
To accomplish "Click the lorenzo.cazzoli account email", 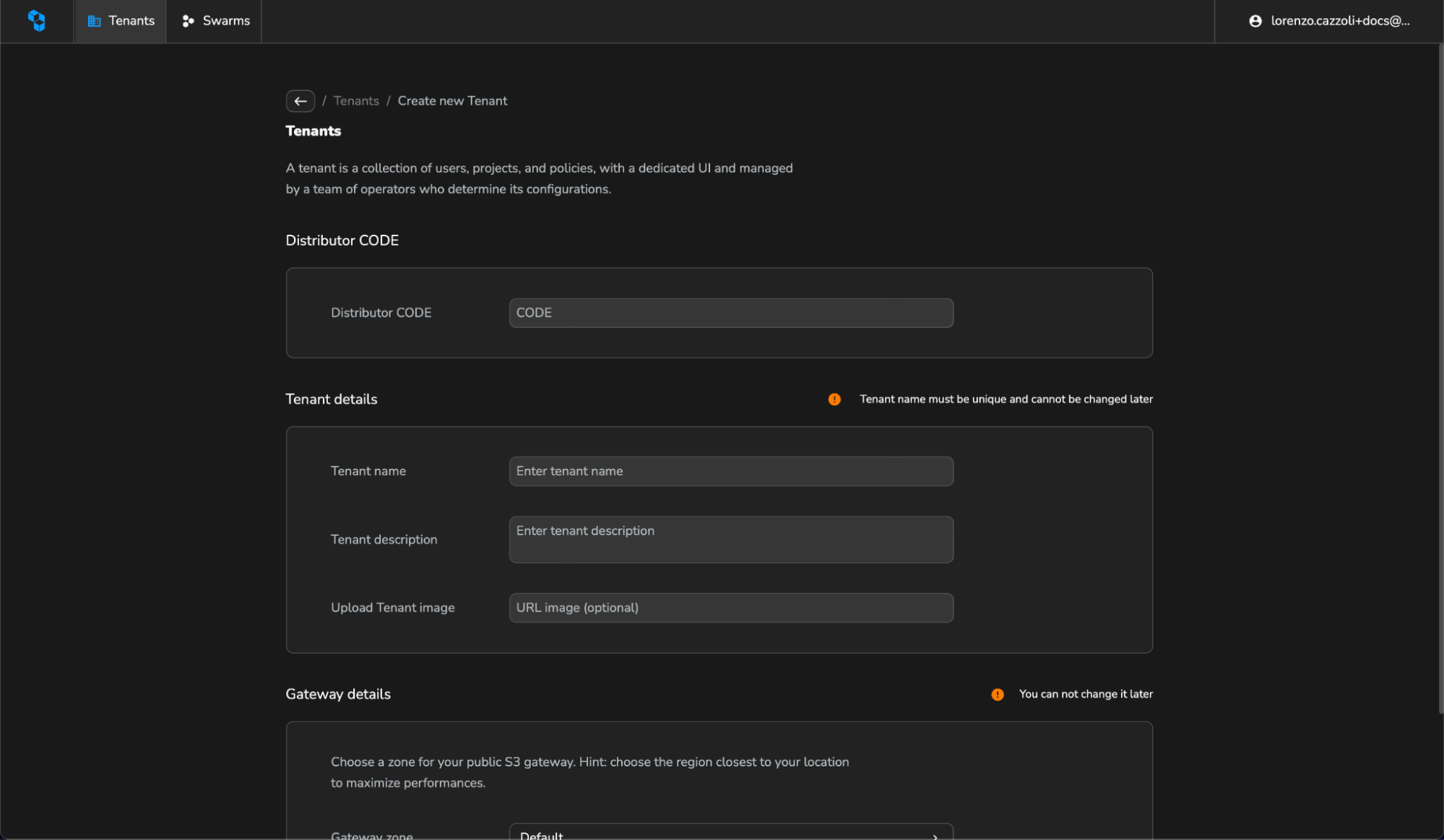I will click(x=1340, y=21).
